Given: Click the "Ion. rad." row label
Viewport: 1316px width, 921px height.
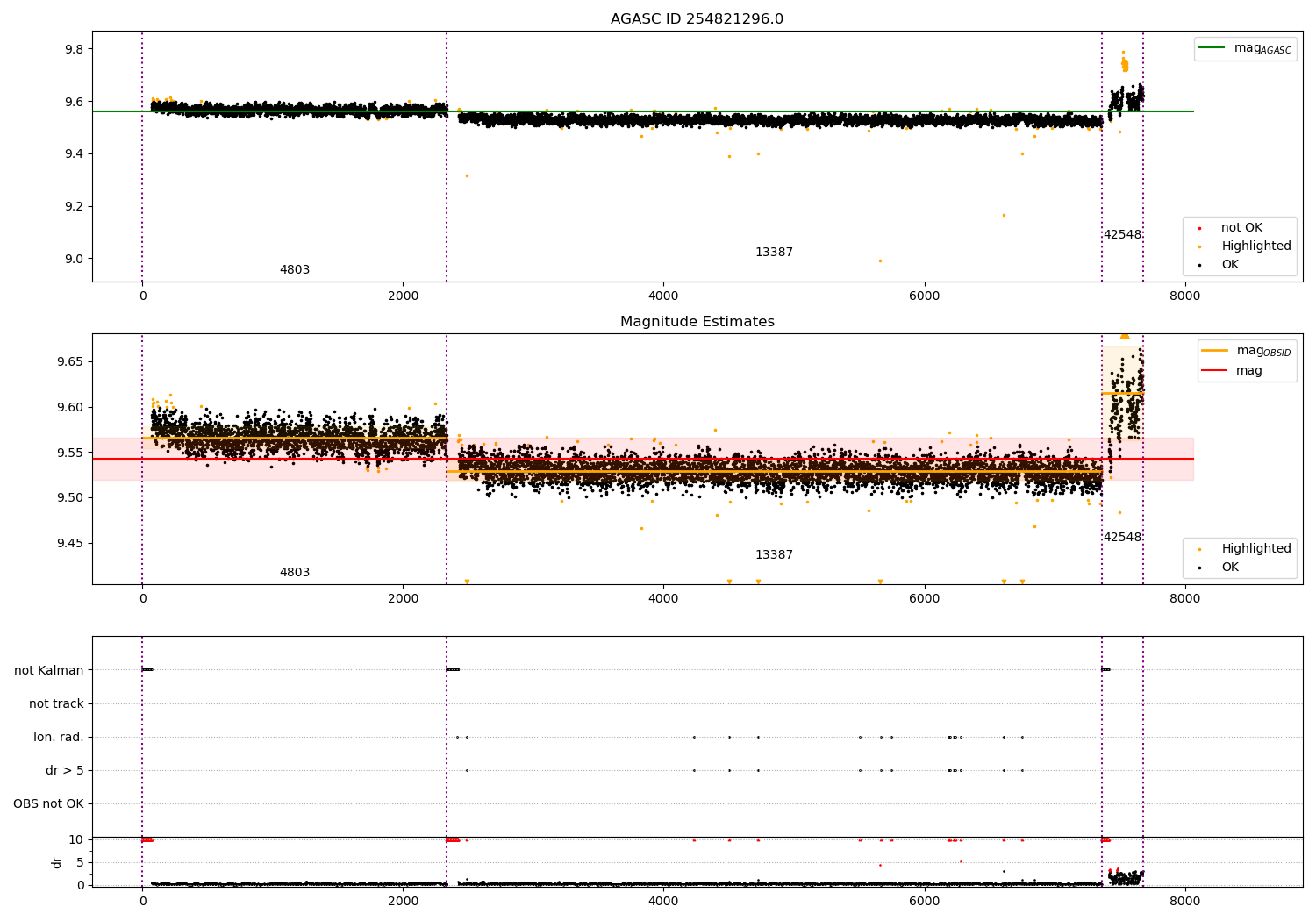Looking at the screenshot, I should [x=59, y=738].
